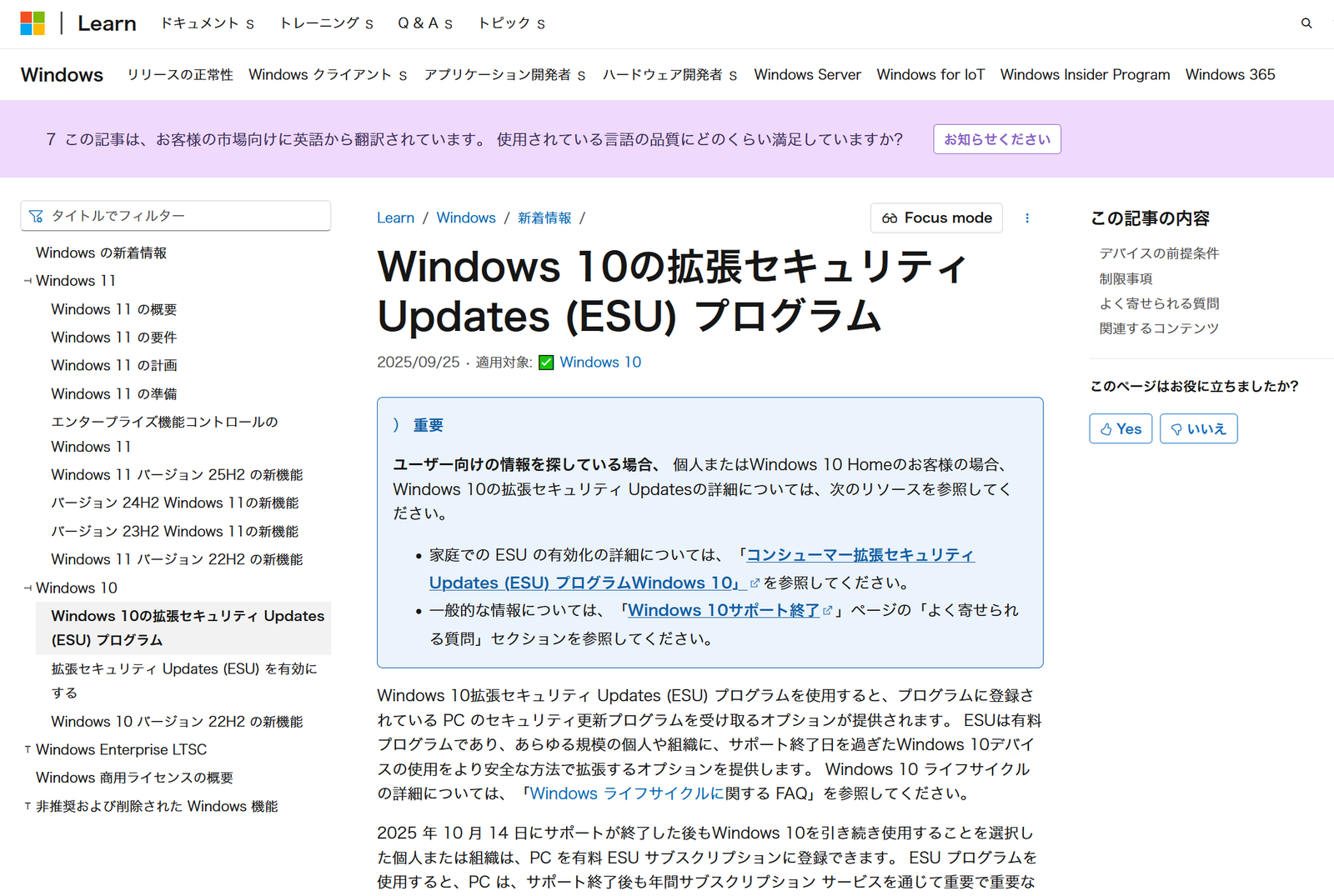Viewport: 1334px width, 896px height.
Task: Open the 新着情報 breadcrumb link
Action: click(x=544, y=218)
